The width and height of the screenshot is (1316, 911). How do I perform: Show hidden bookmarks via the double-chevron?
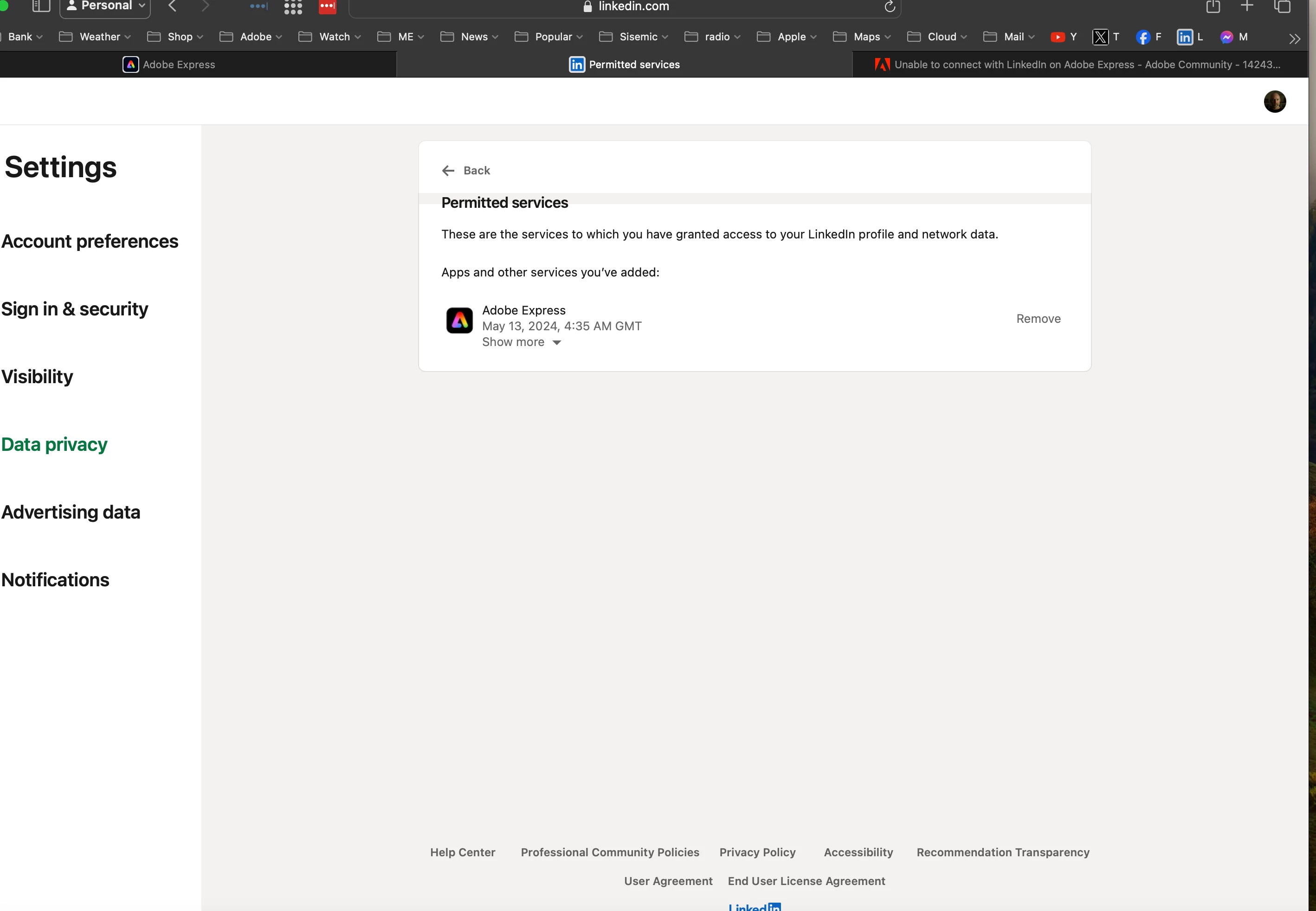pyautogui.click(x=1294, y=39)
